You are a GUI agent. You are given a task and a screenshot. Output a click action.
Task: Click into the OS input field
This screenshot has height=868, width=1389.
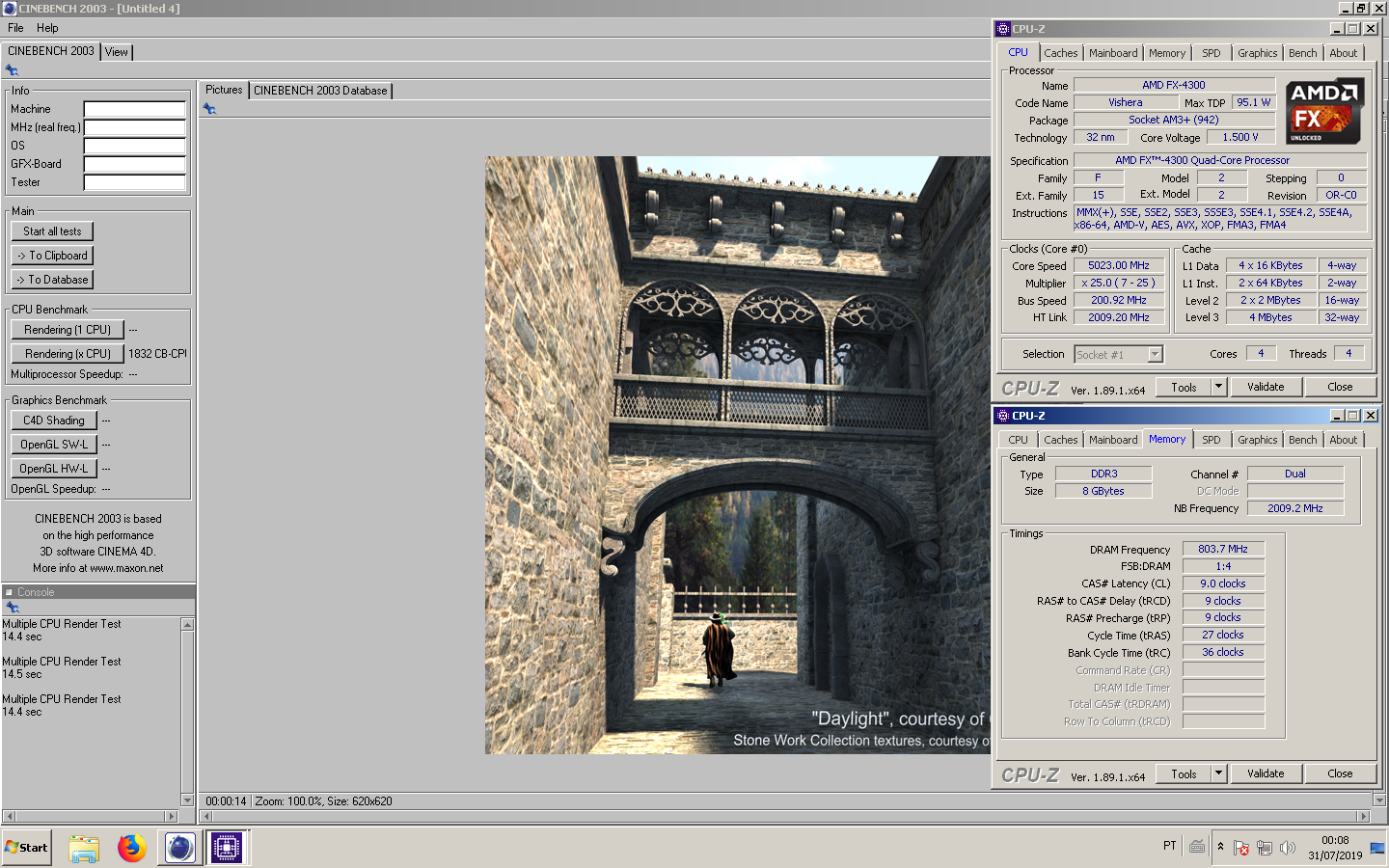135,146
